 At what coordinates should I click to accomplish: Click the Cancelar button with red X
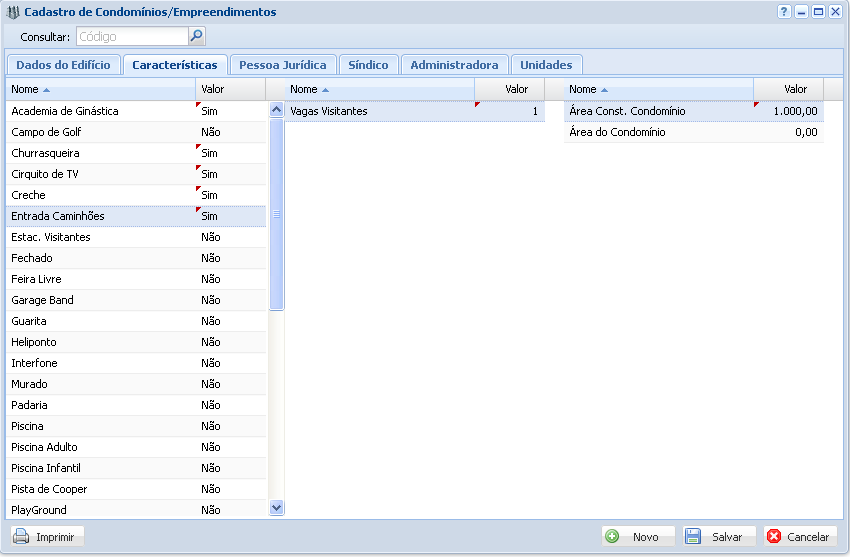tap(799, 537)
